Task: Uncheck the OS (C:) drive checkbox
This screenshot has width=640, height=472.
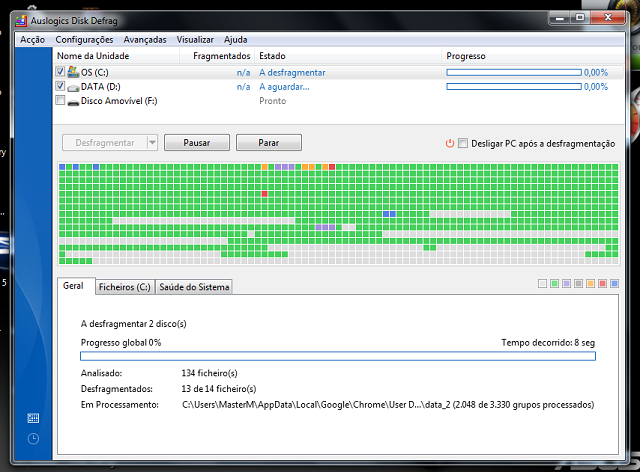Action: 60,72
